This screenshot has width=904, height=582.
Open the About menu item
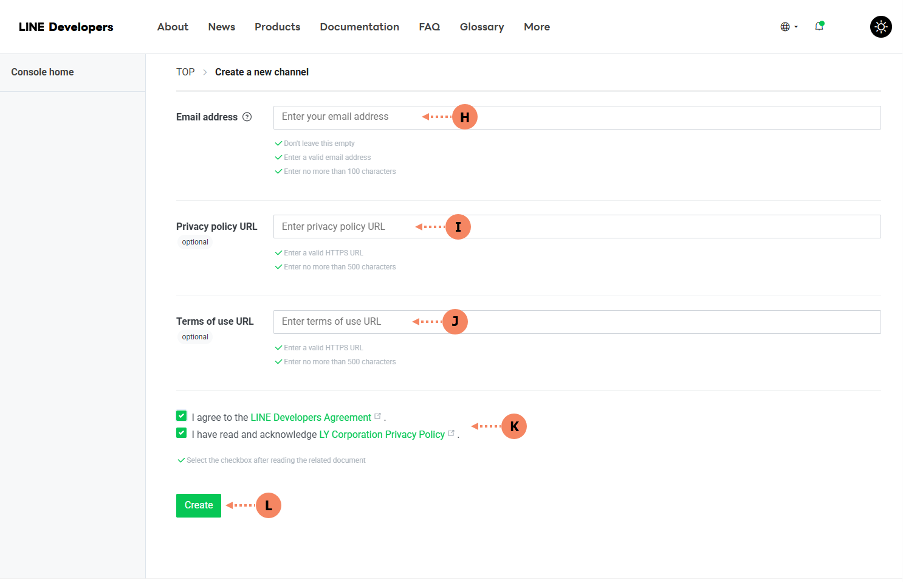(x=172, y=27)
